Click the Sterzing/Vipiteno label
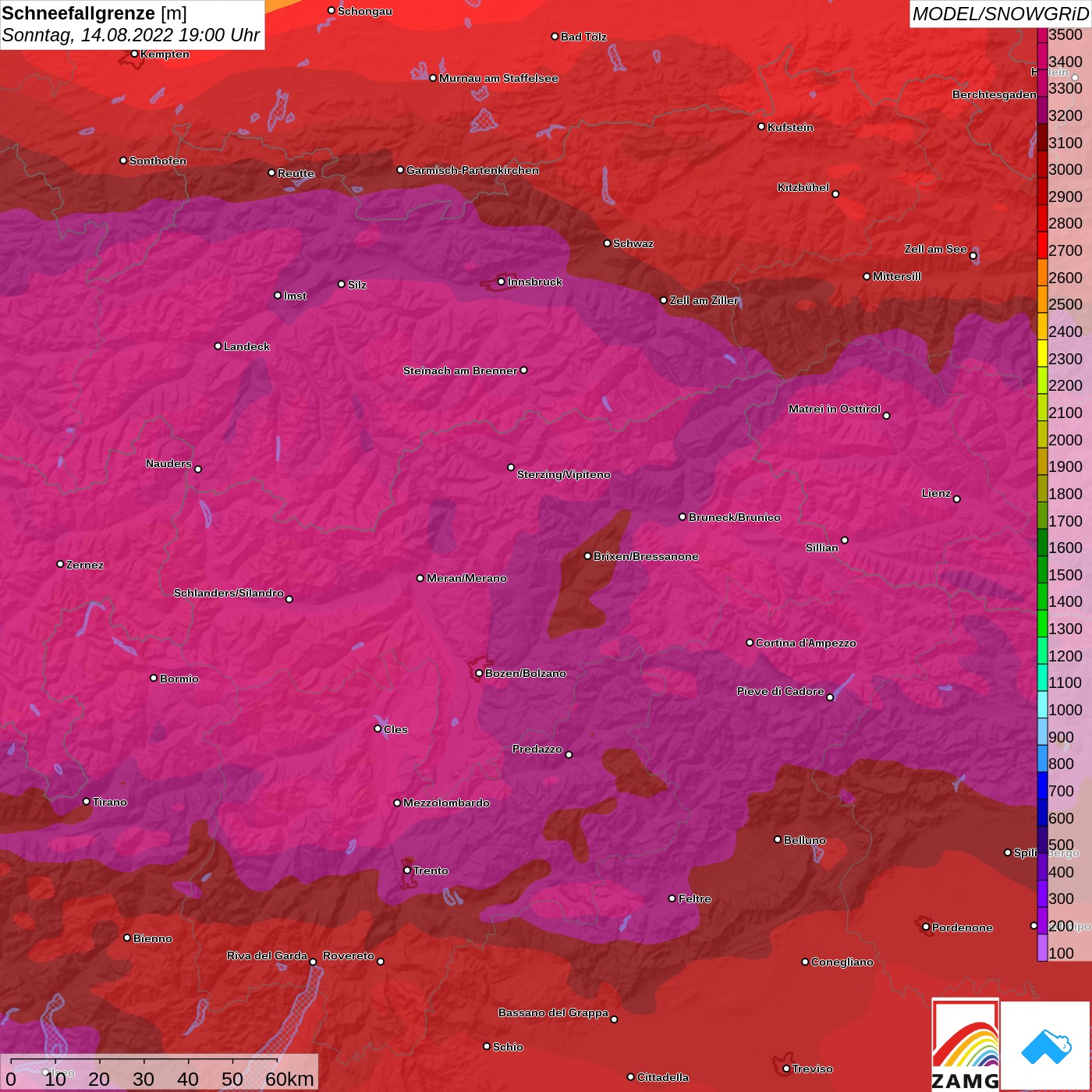 564,474
